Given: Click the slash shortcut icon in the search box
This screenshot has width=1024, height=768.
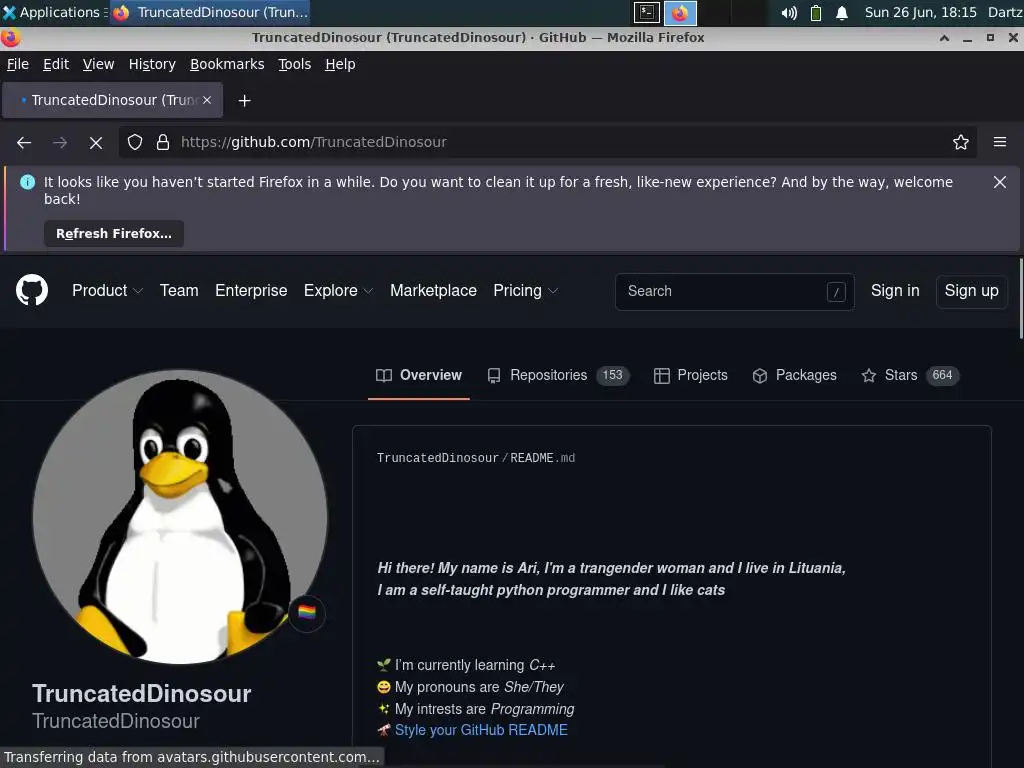Looking at the screenshot, I should [836, 291].
